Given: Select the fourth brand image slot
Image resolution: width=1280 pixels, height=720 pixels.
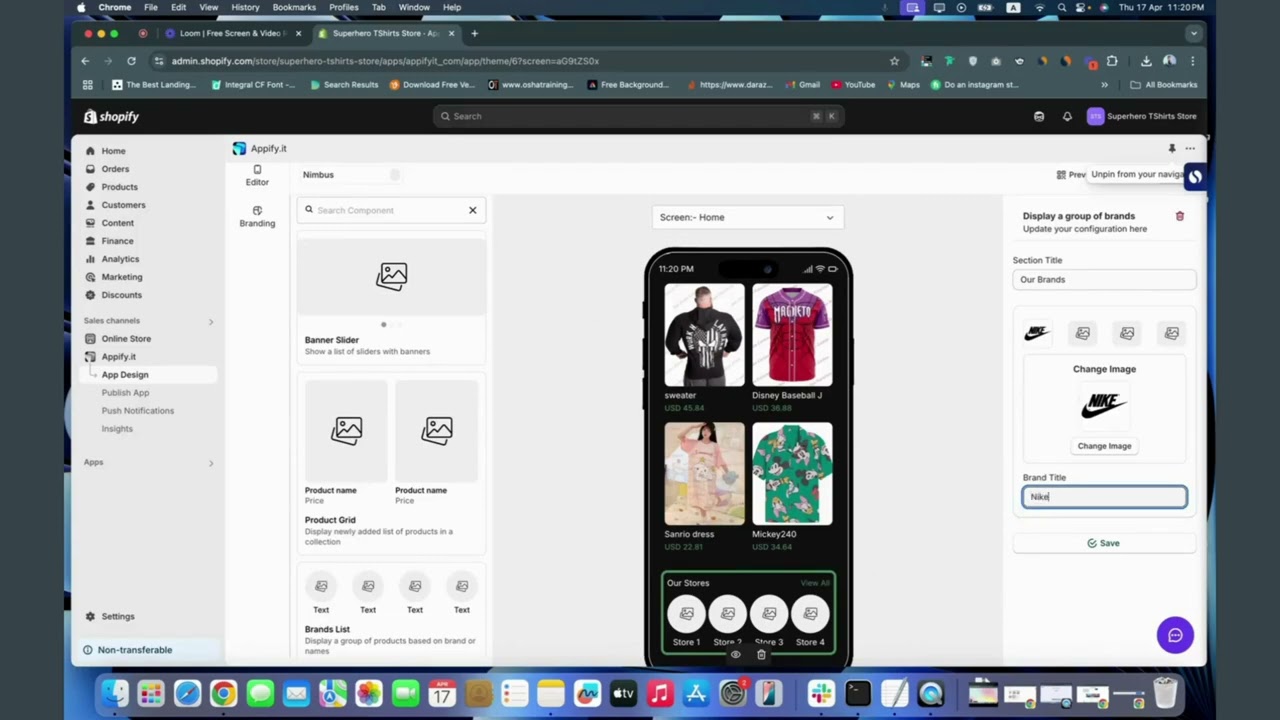Looking at the screenshot, I should 1172,333.
